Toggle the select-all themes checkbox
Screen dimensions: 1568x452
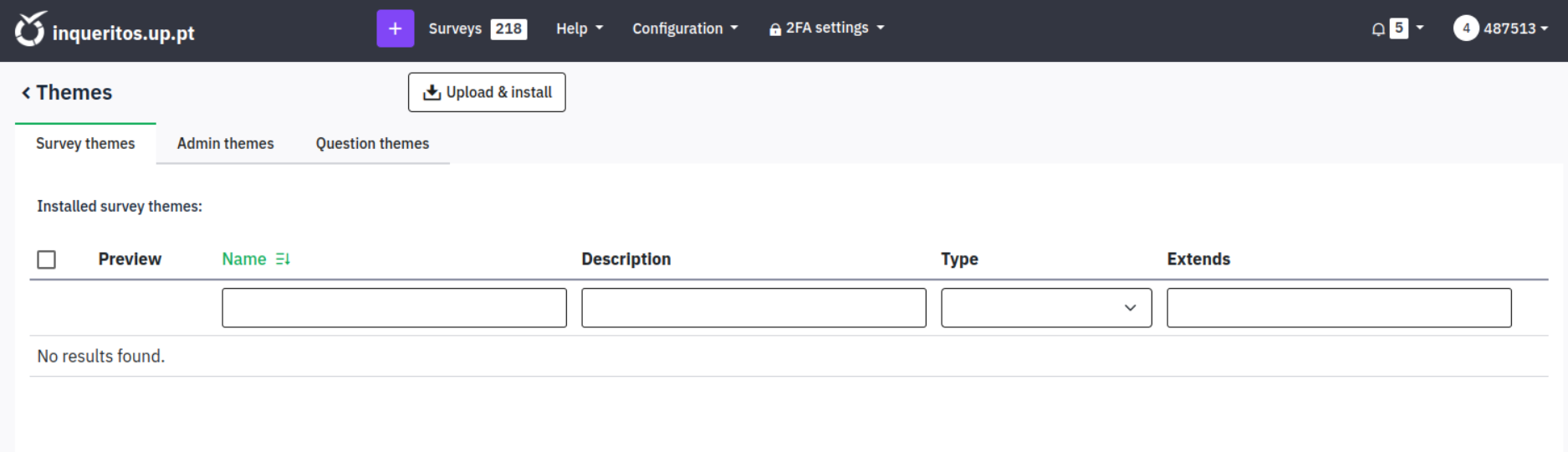(x=47, y=259)
